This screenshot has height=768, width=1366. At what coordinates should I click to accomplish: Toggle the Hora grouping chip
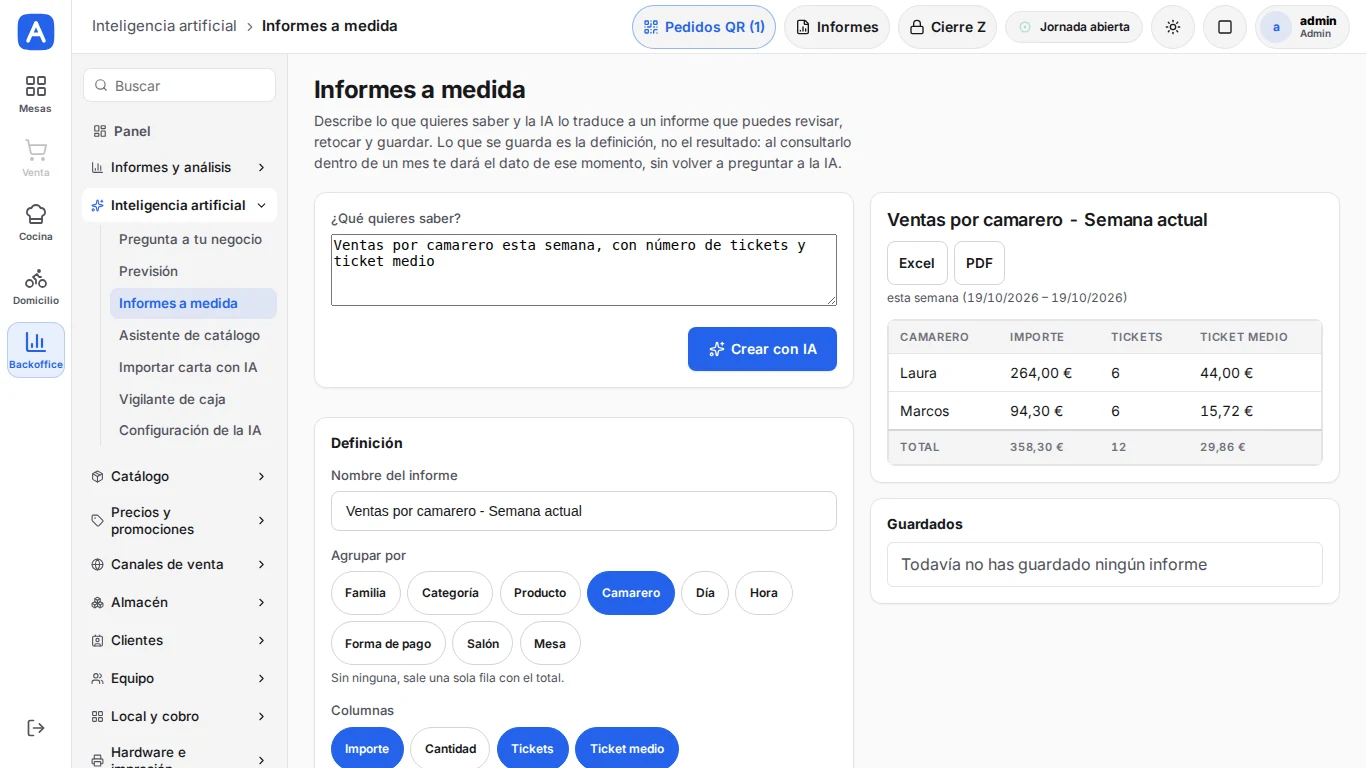(x=764, y=593)
